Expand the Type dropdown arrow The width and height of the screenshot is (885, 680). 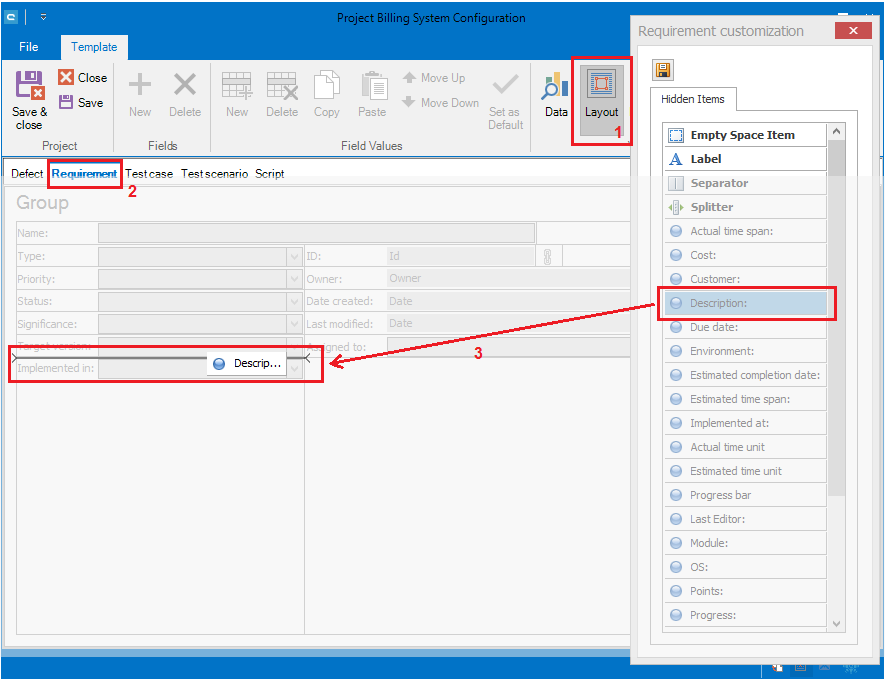tap(294, 256)
